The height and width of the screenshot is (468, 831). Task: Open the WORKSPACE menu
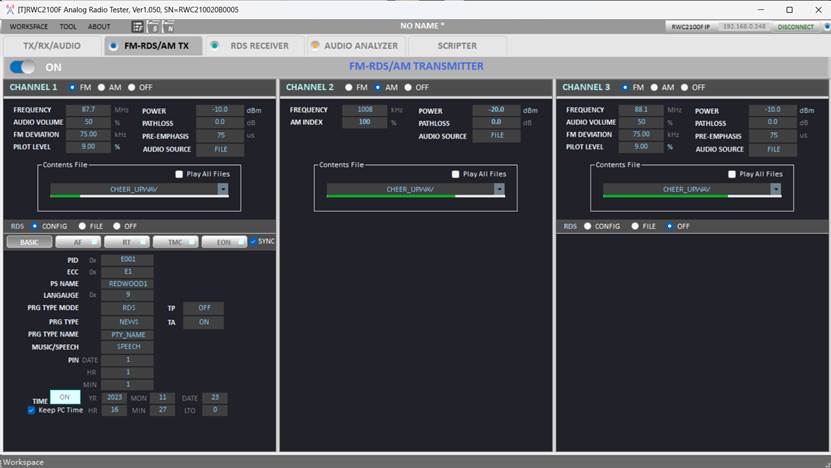coord(28,27)
